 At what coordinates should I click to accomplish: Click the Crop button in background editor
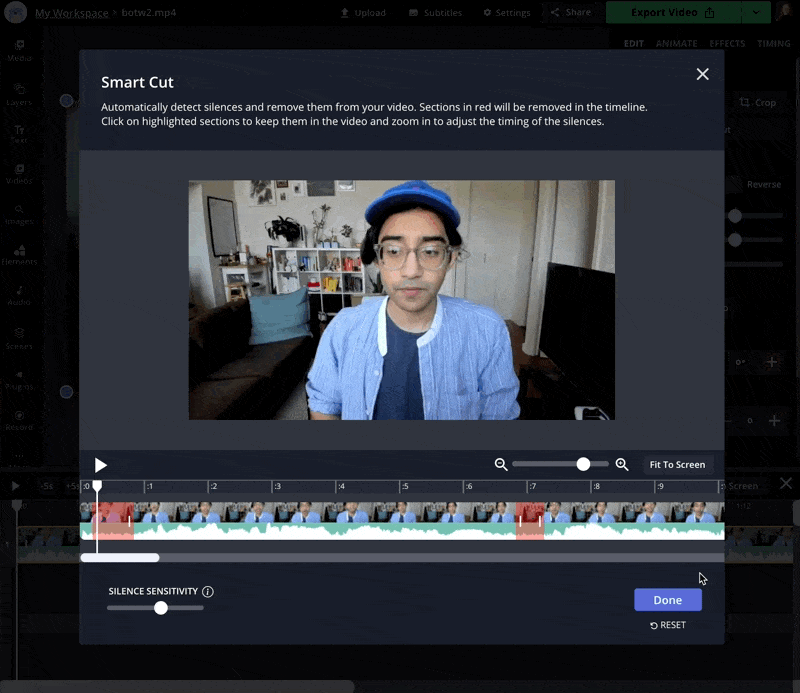(x=758, y=103)
